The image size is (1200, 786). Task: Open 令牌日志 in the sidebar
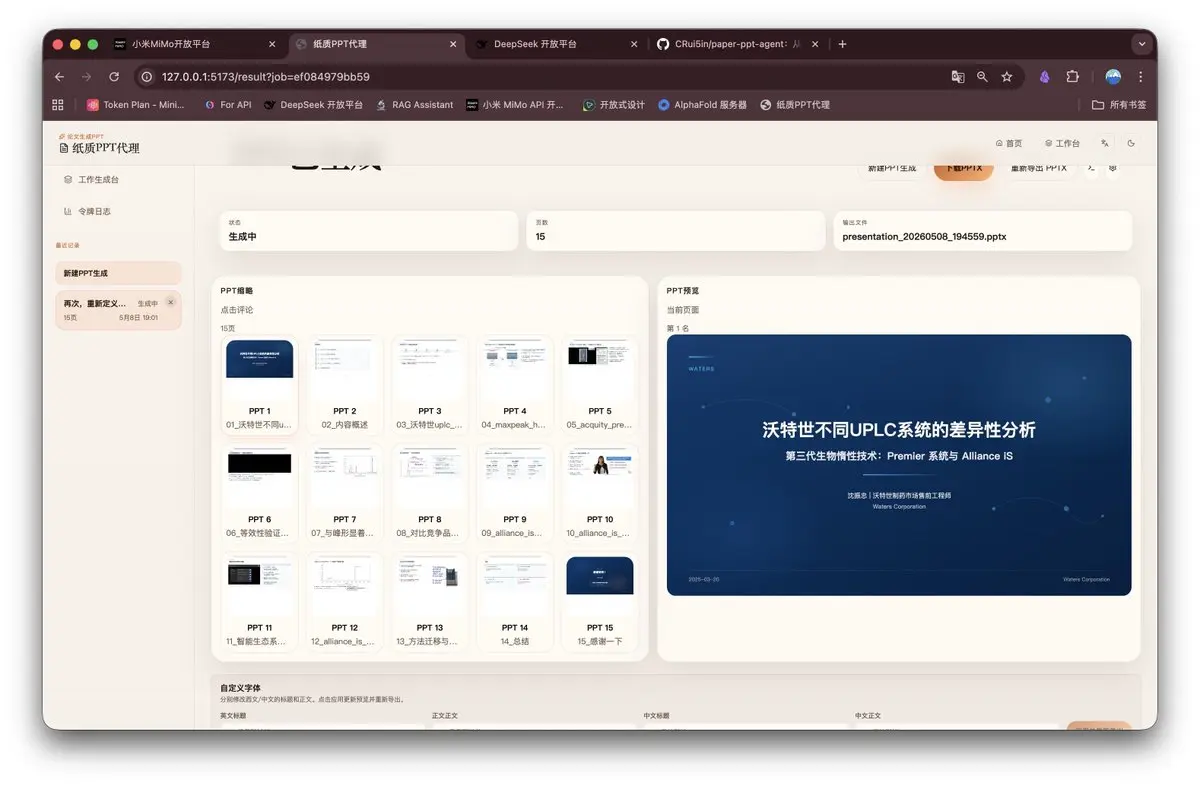click(x=87, y=211)
